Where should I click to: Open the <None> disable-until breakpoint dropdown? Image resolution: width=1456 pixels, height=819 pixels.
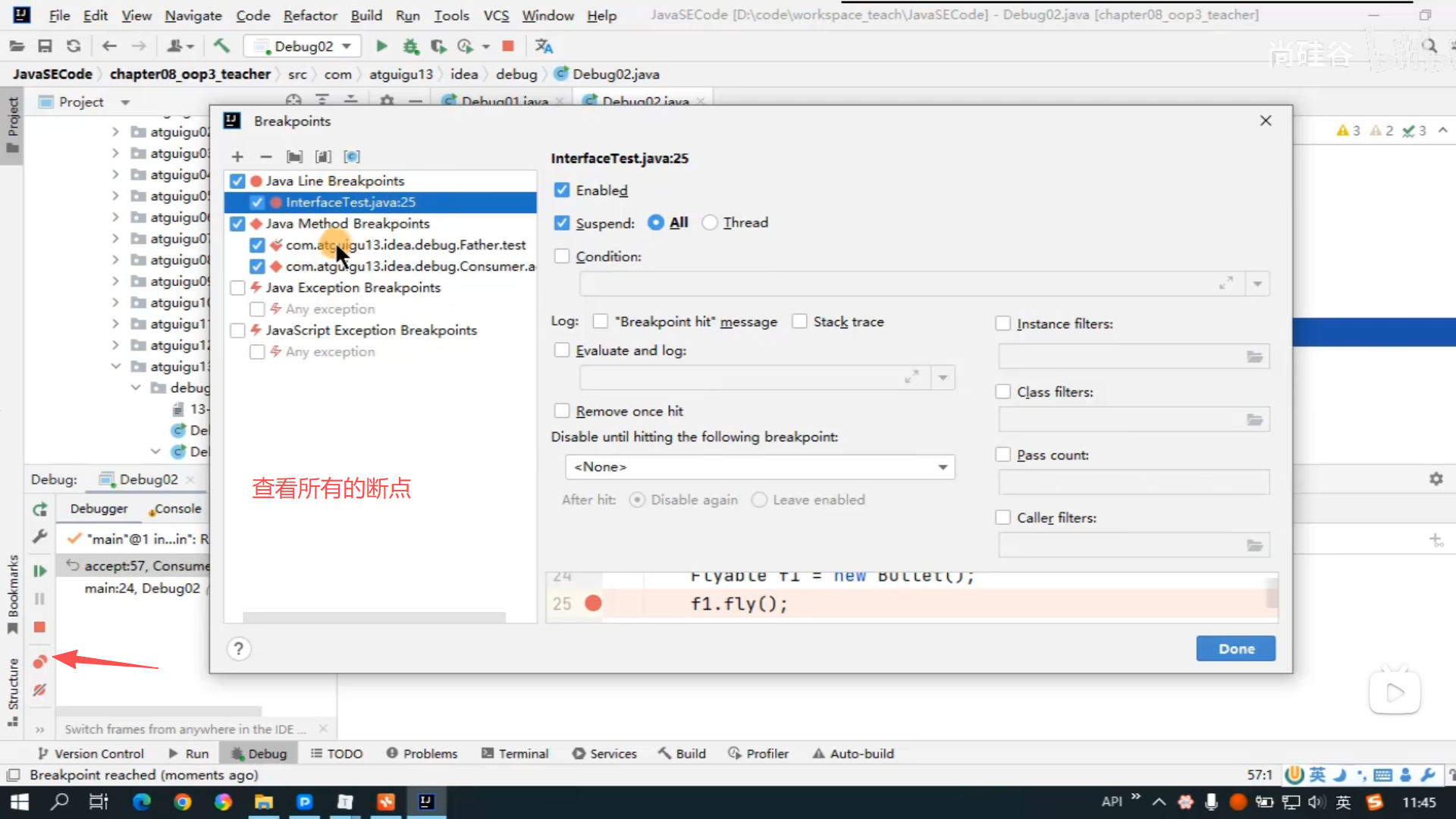point(759,467)
